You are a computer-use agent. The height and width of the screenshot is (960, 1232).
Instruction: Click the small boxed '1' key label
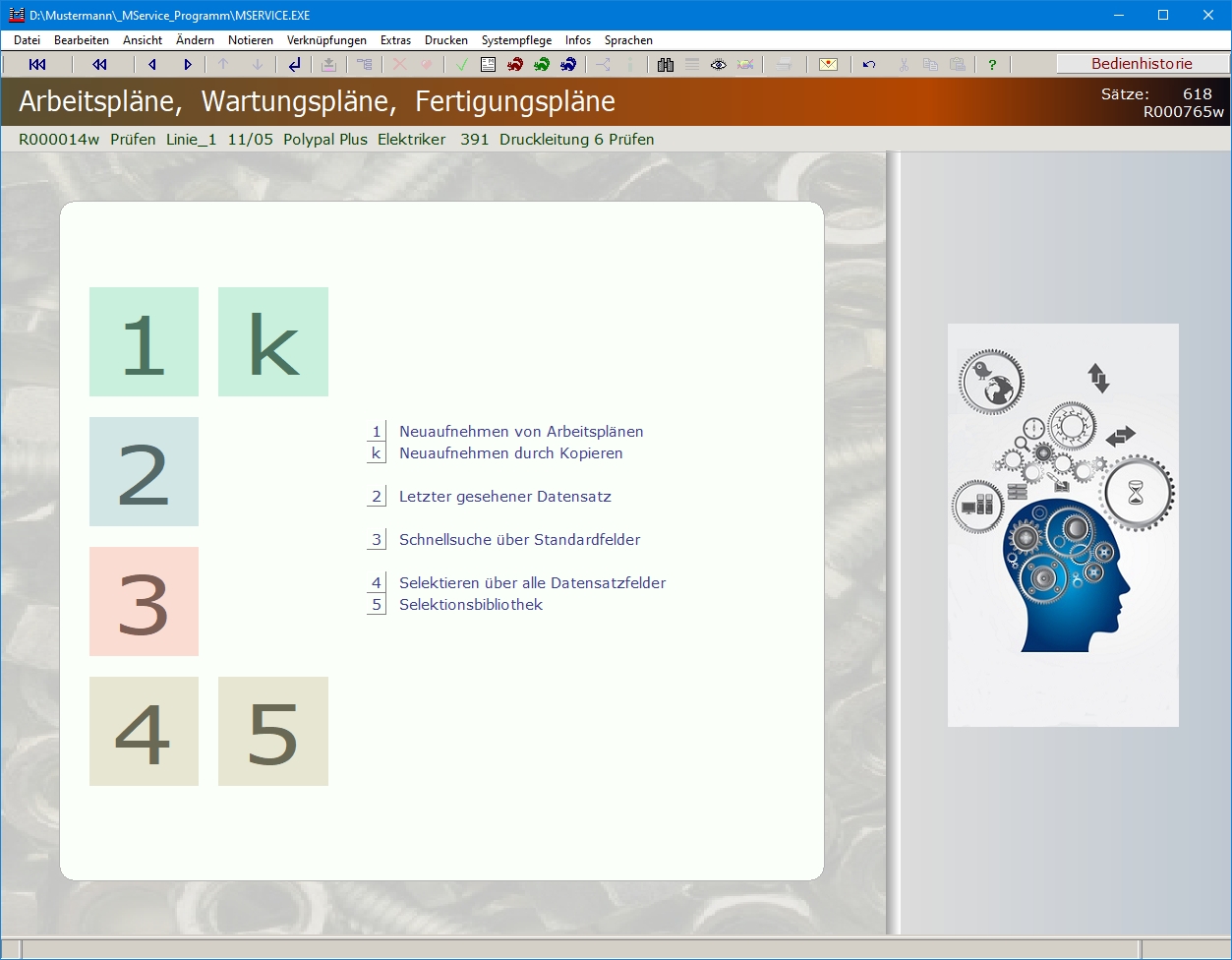click(376, 432)
